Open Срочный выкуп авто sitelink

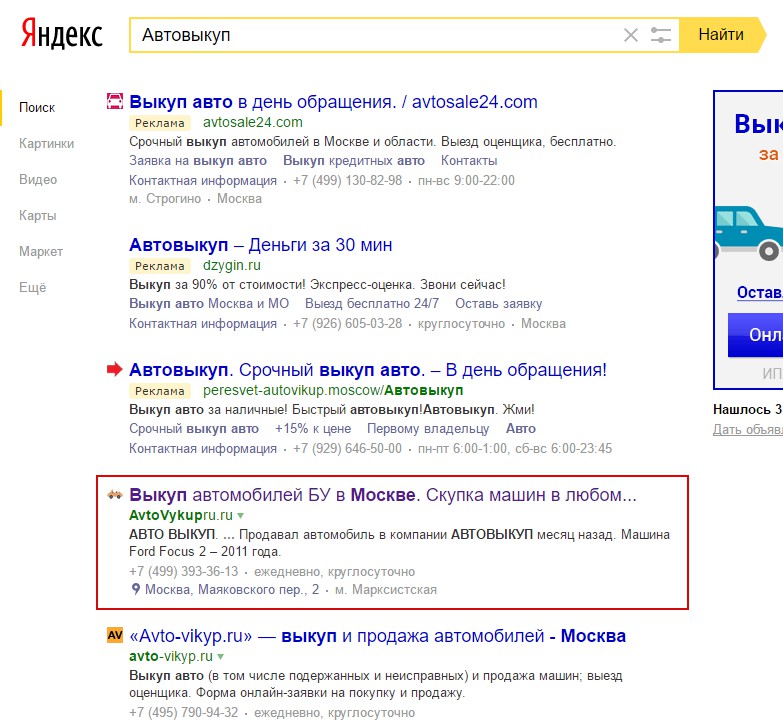click(x=194, y=428)
